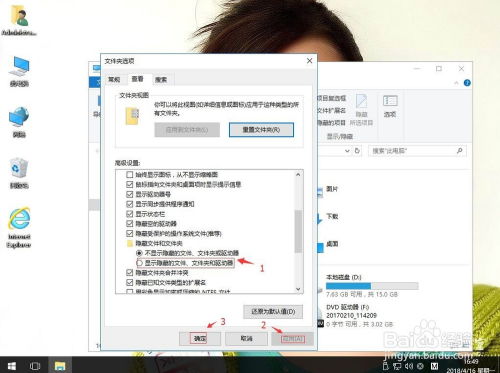Click the network icon in system tray
This screenshot has width=500, height=373.
pyautogui.click(x=397, y=366)
